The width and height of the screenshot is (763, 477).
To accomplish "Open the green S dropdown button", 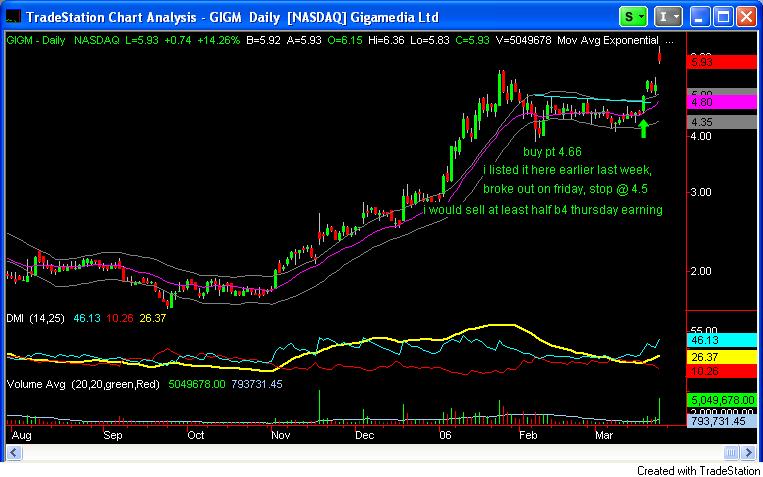I will 633,17.
